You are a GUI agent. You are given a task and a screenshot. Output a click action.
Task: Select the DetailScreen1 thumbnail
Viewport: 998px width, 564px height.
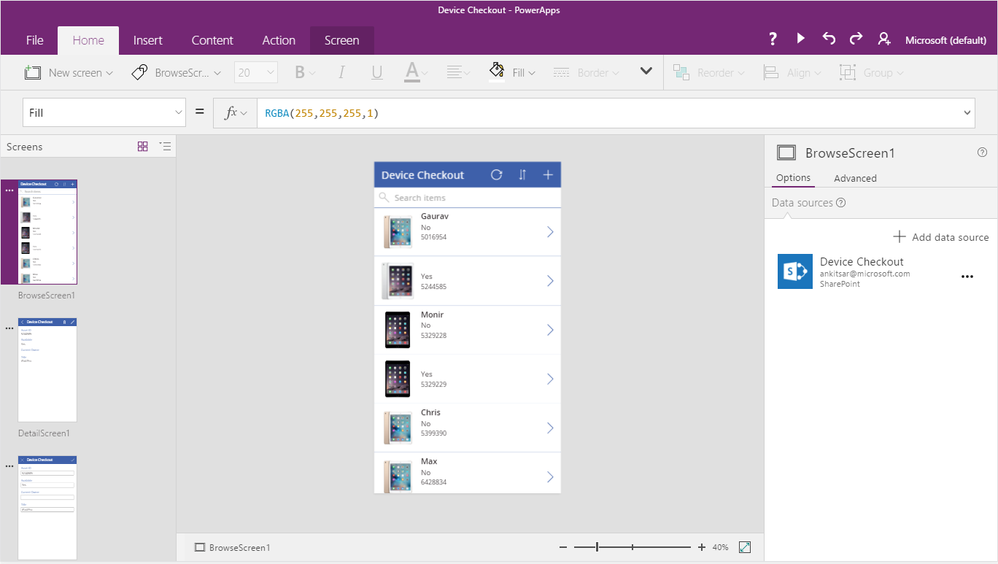coord(47,370)
